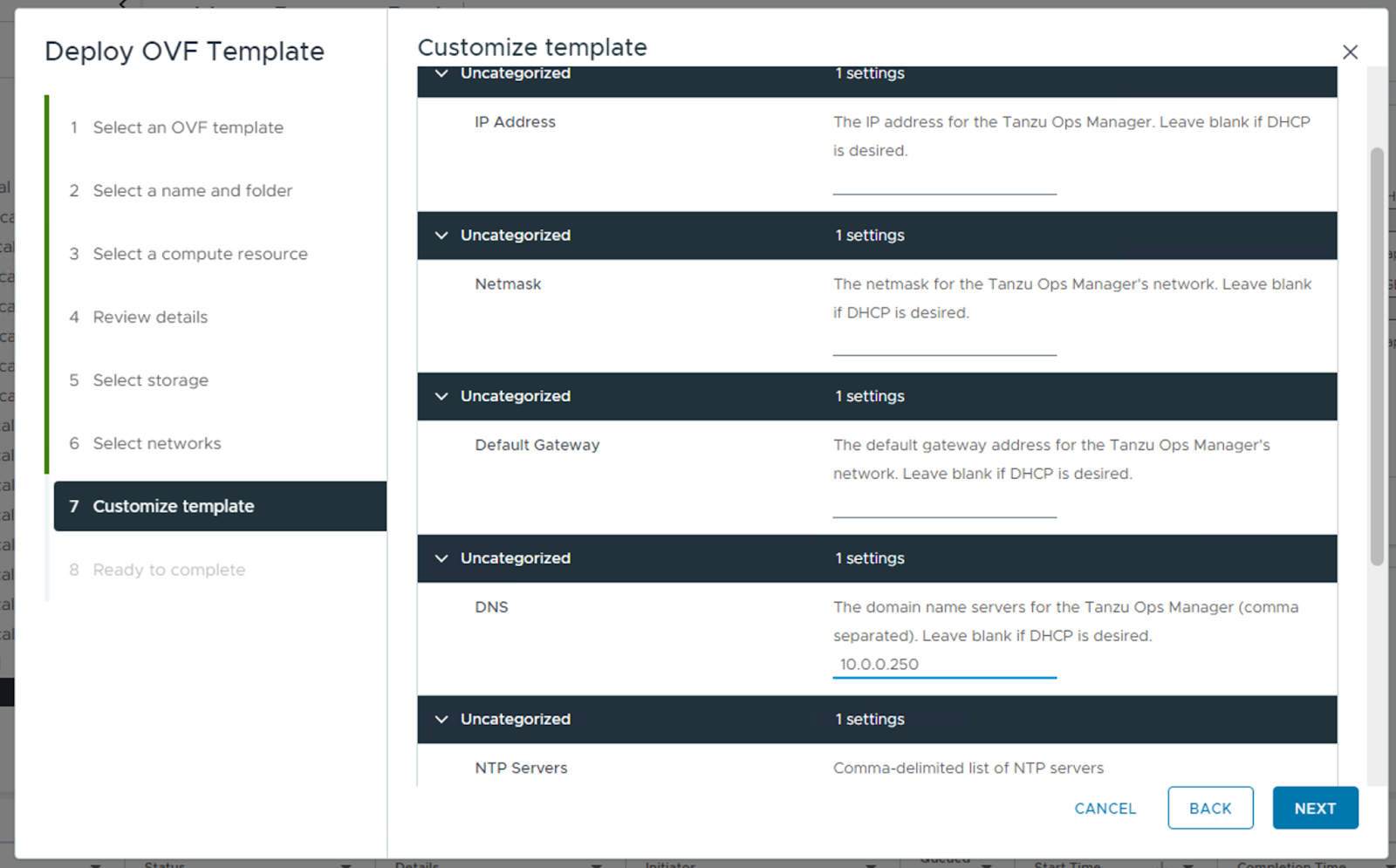The image size is (1396, 868).
Task: Click the BACK button
Action: click(x=1210, y=809)
